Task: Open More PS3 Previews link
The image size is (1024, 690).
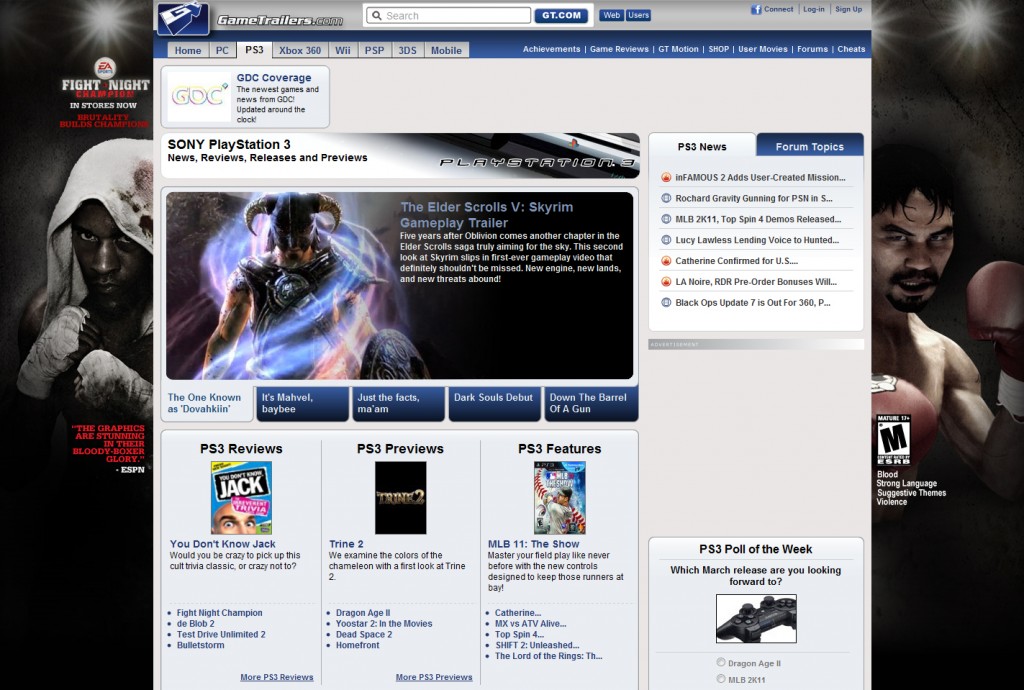Action: tap(434, 677)
